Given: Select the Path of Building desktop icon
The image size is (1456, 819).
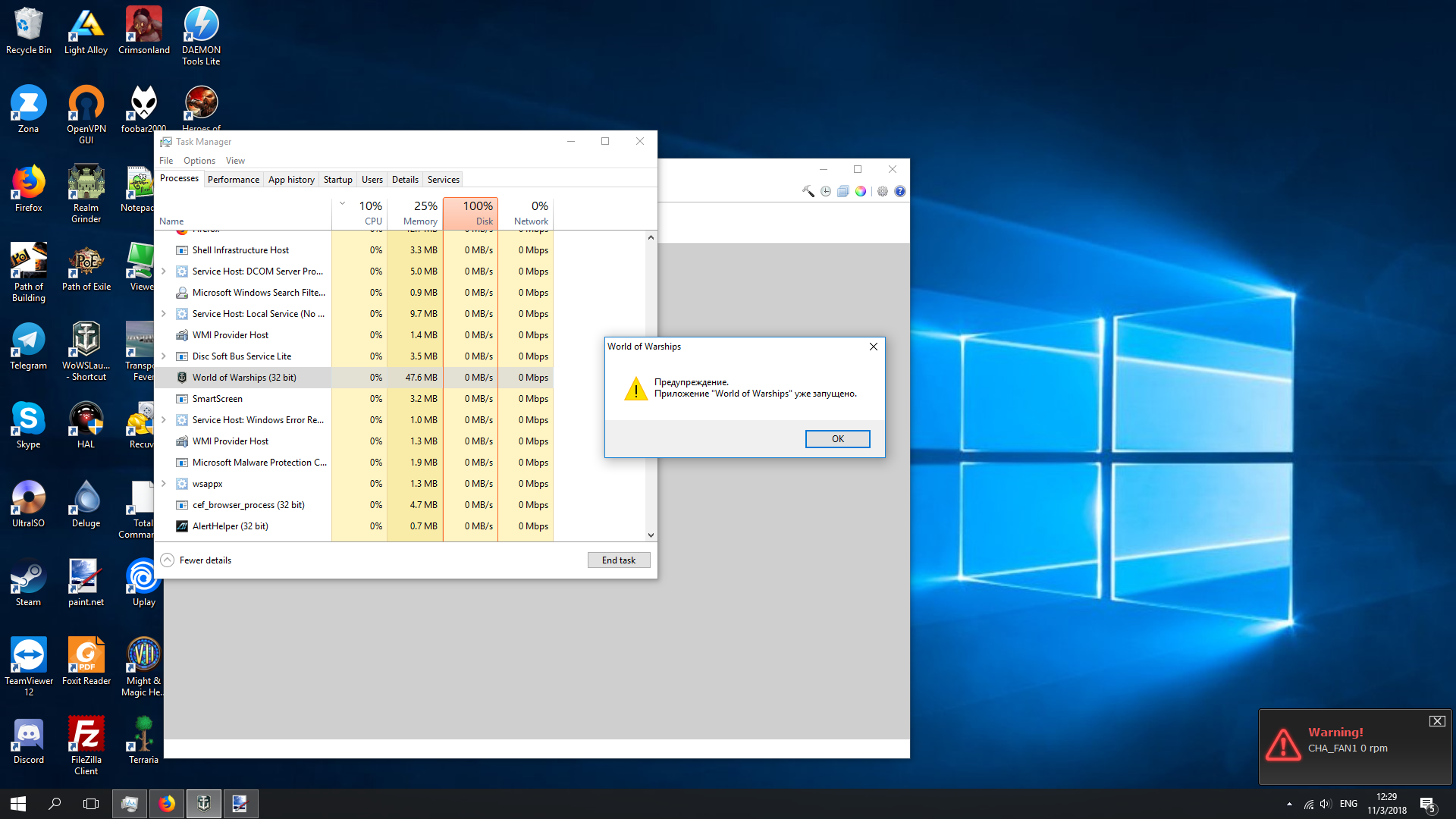Looking at the screenshot, I should [29, 273].
